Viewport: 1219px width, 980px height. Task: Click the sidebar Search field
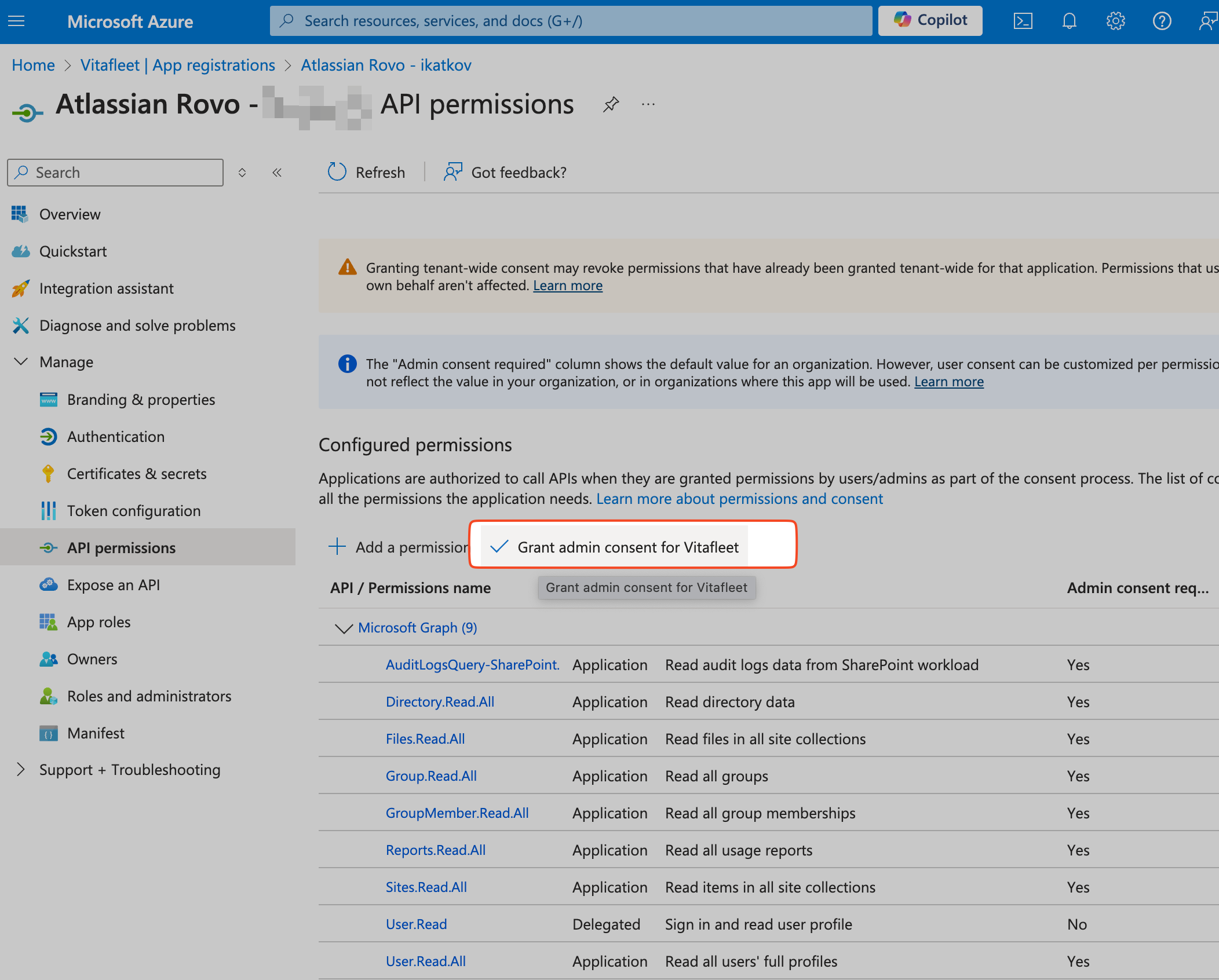pos(115,173)
